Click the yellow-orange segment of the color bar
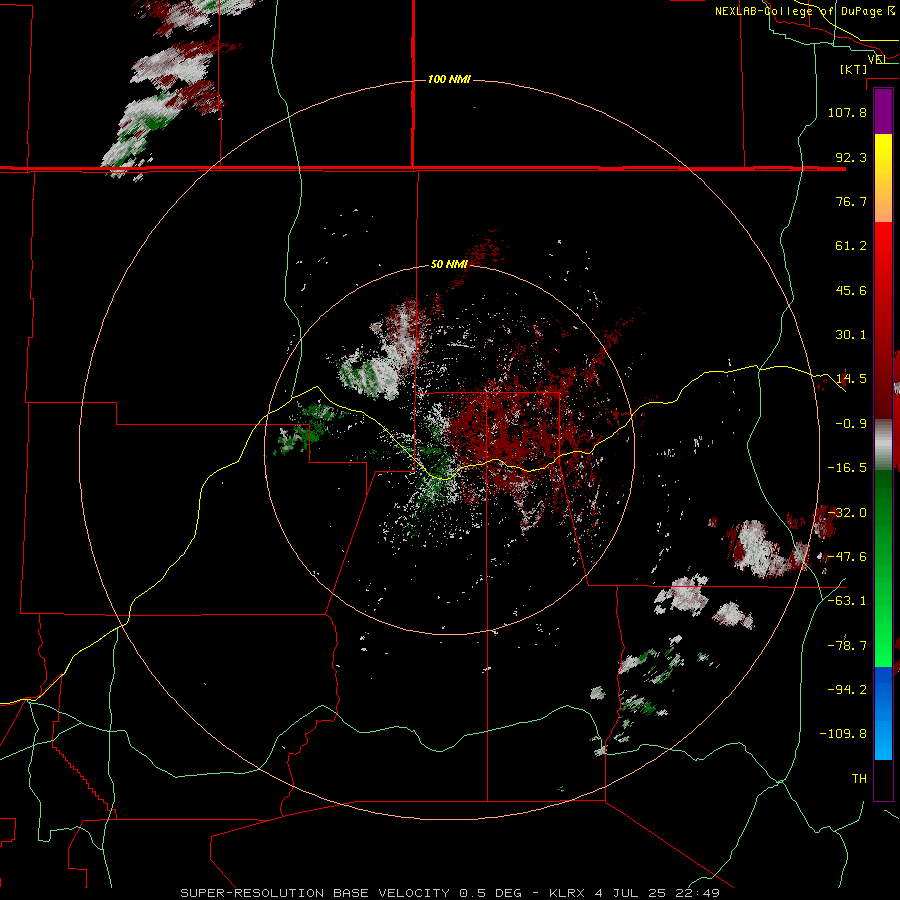The image size is (900, 900). pos(883,178)
